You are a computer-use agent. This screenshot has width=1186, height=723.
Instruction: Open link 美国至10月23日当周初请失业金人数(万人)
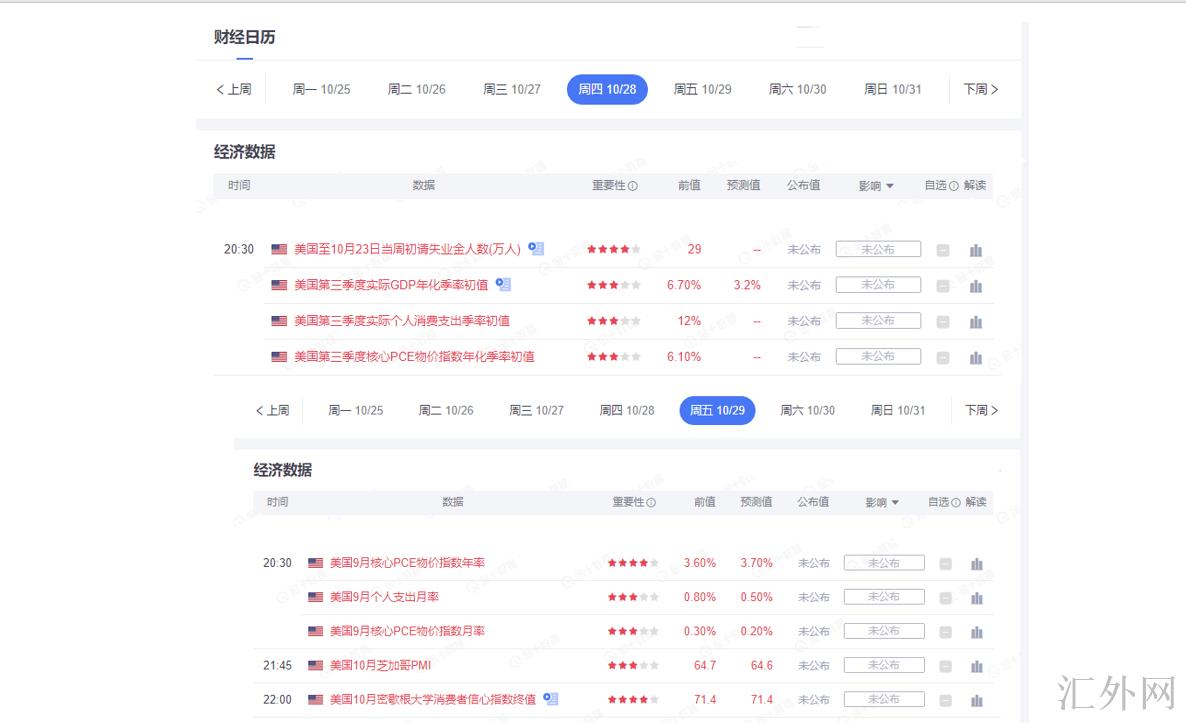407,249
